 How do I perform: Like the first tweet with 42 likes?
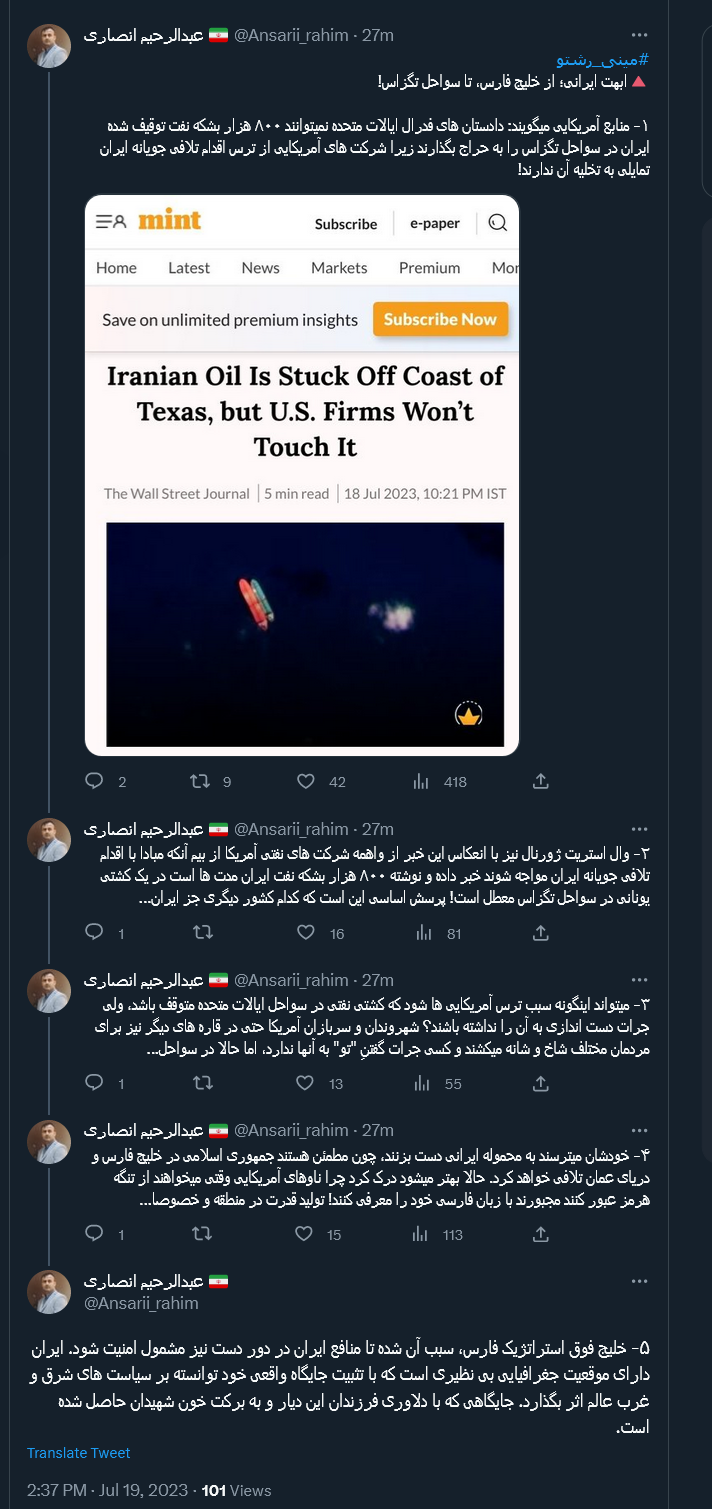click(306, 781)
